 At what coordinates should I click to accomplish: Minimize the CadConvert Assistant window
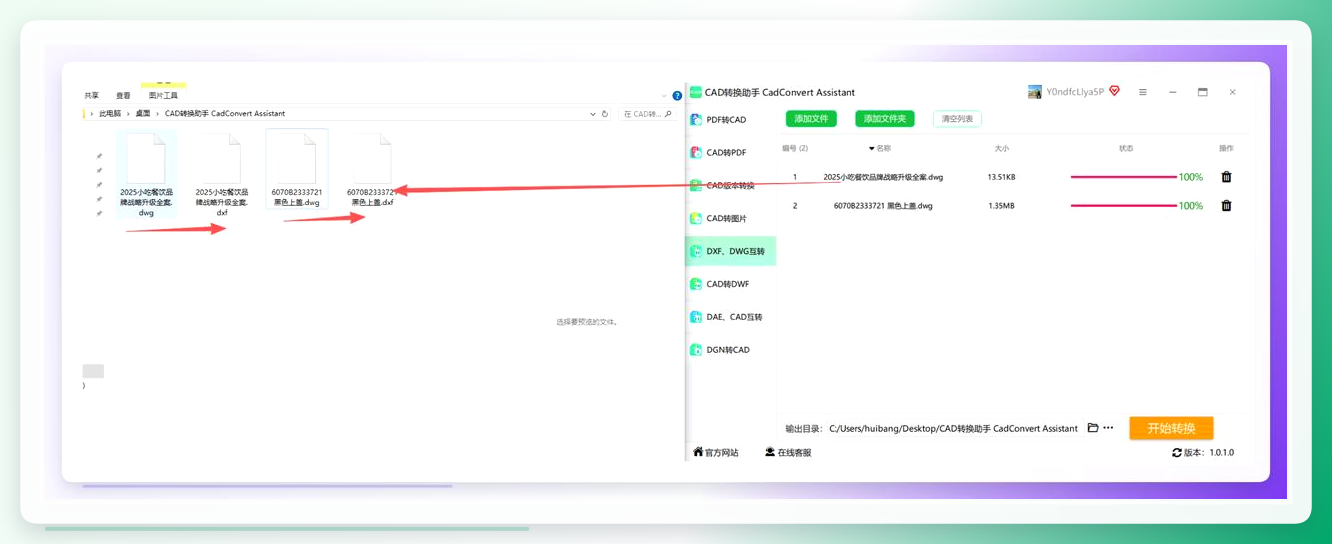point(1173,92)
